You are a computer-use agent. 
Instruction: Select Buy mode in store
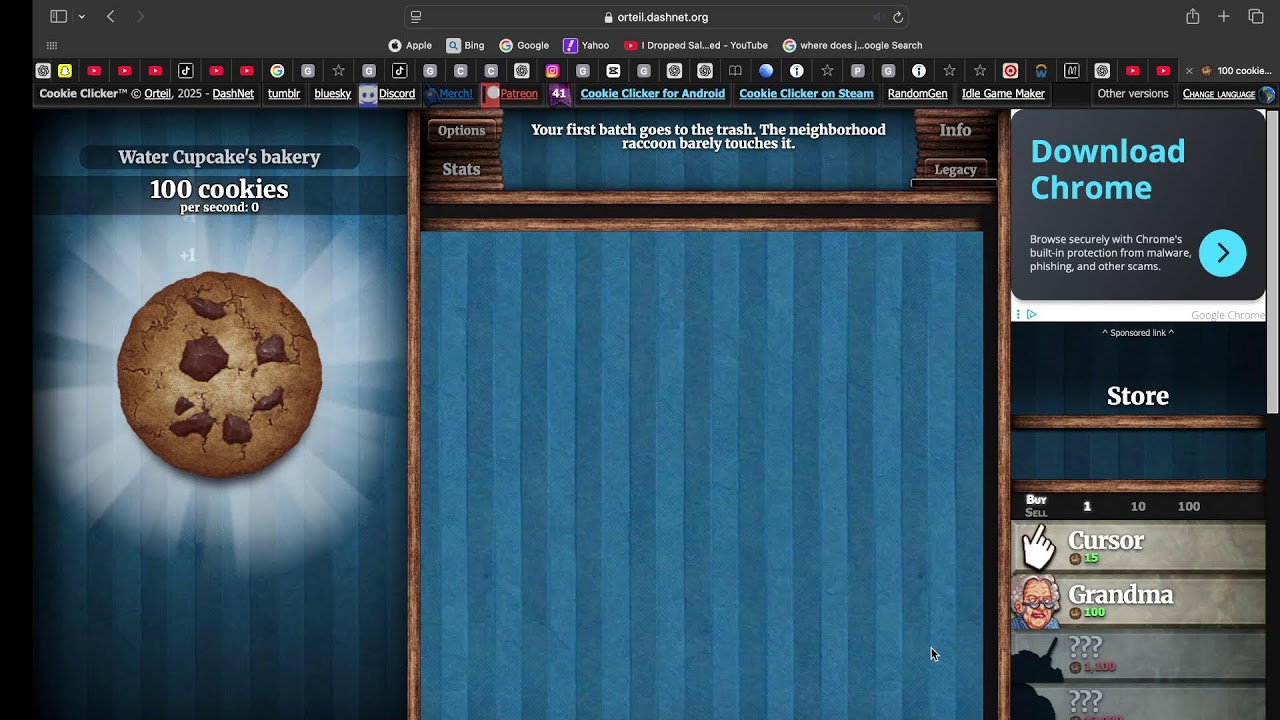(x=1036, y=499)
